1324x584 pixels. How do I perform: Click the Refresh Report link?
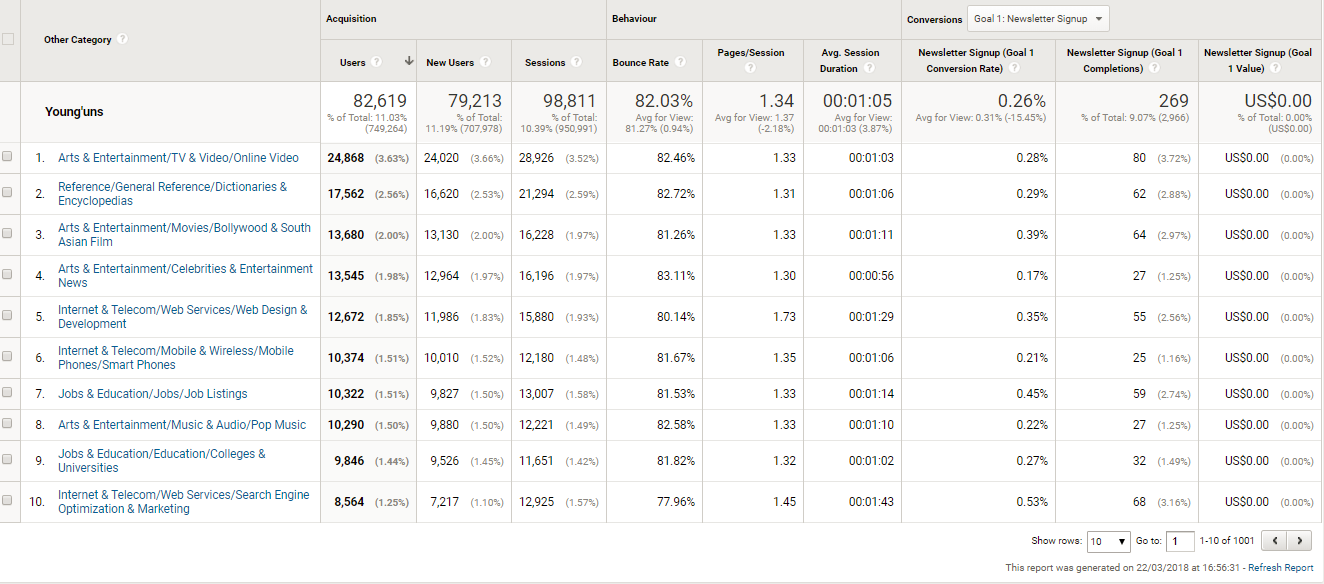(x=1281, y=568)
